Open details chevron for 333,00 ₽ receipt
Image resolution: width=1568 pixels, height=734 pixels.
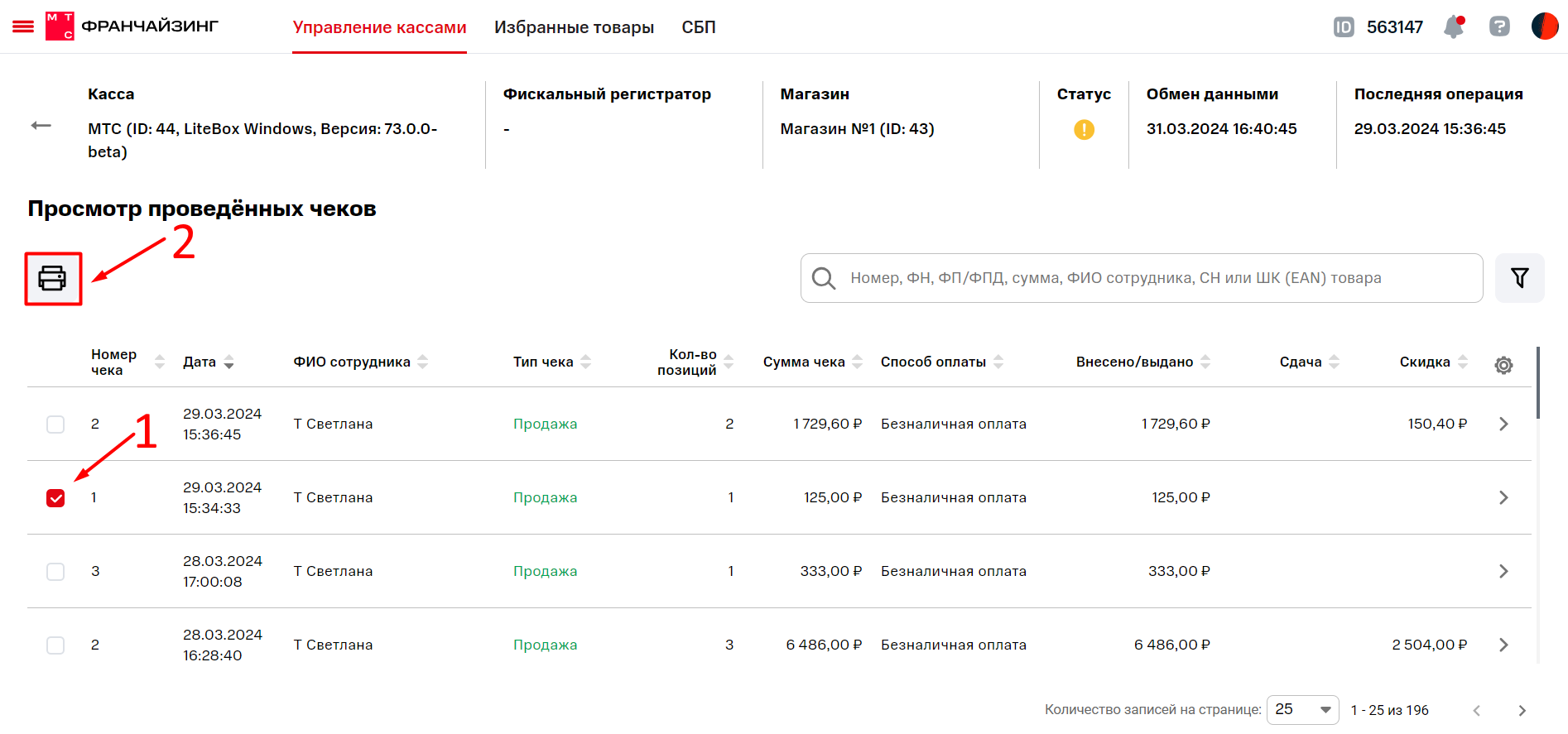1503,571
